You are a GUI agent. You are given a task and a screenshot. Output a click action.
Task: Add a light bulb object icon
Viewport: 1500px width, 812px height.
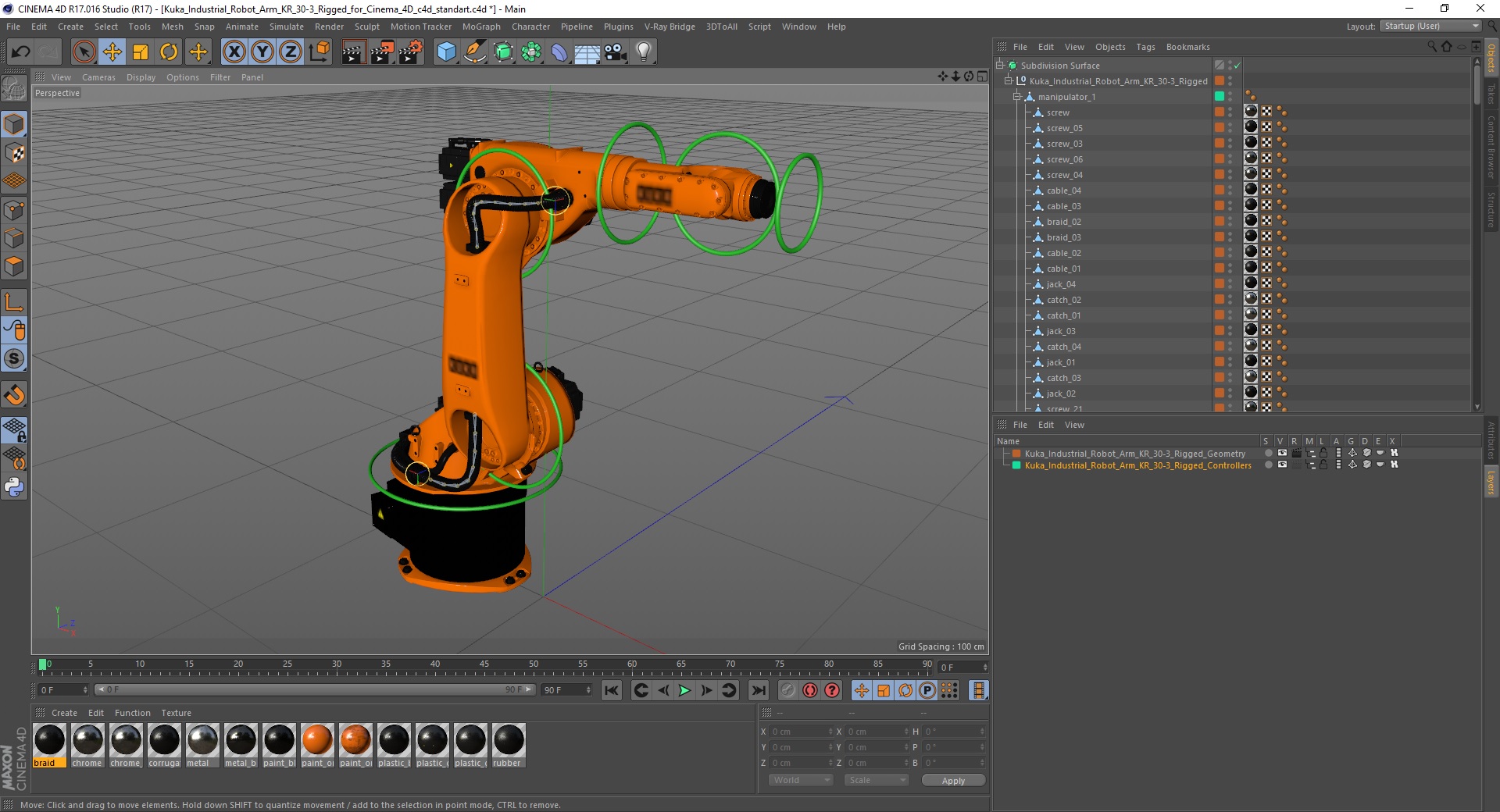[644, 52]
